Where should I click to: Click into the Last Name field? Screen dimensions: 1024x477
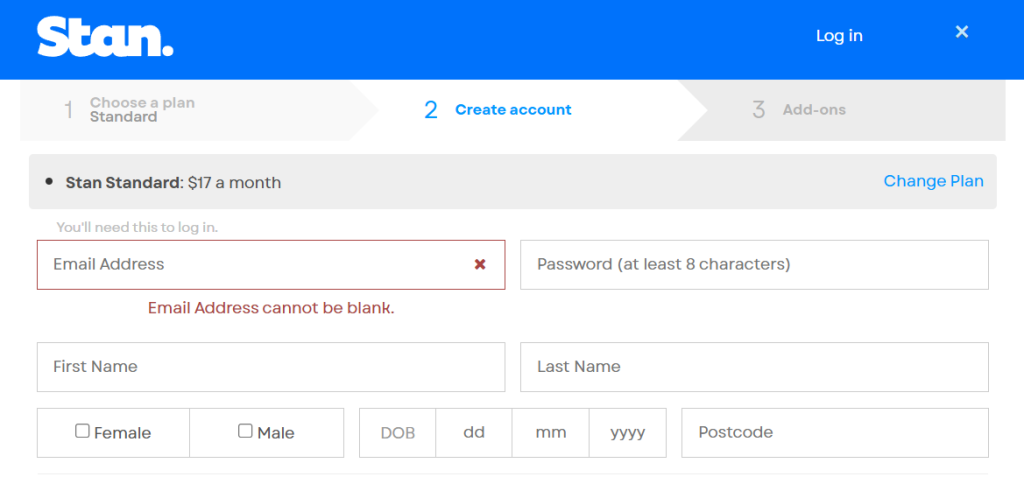pos(754,367)
